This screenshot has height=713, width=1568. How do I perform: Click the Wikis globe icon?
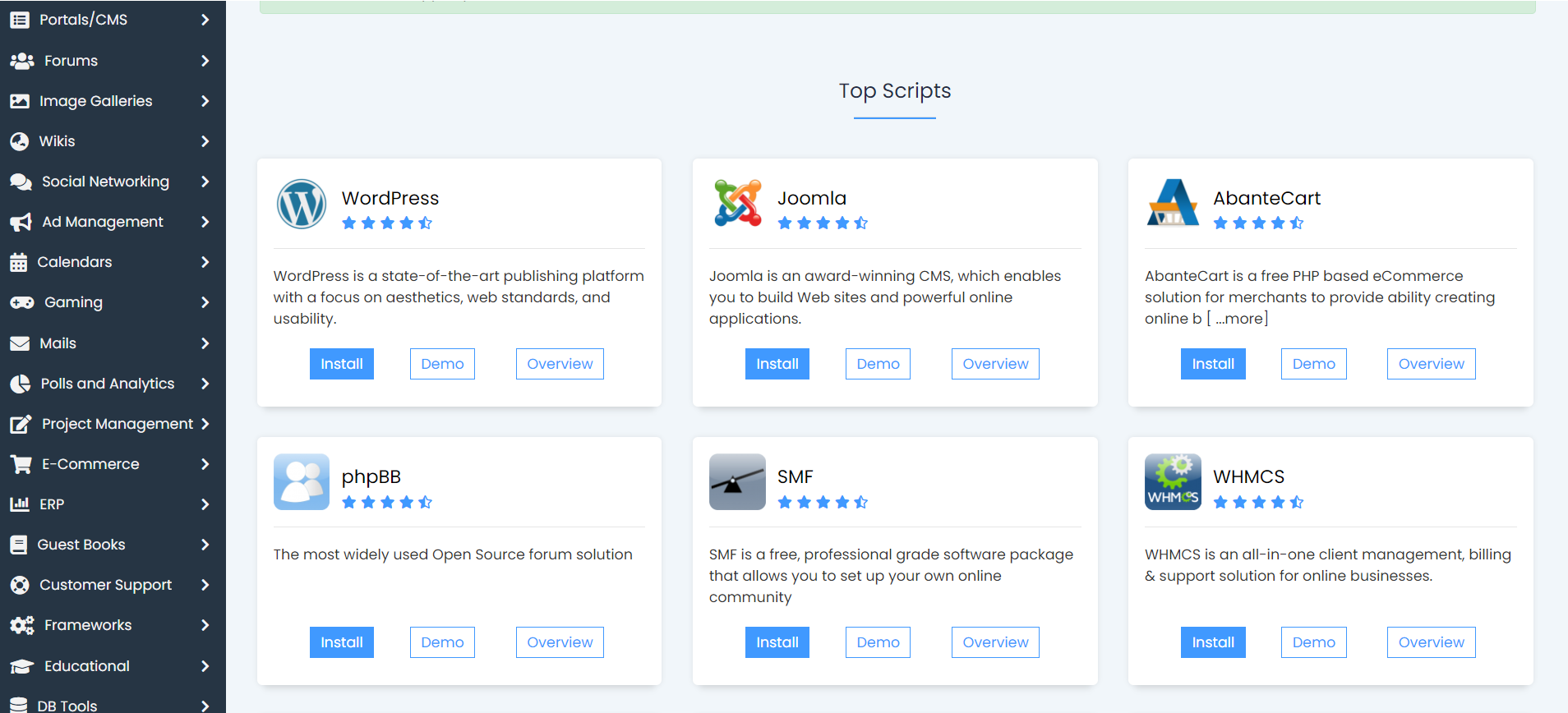click(20, 141)
